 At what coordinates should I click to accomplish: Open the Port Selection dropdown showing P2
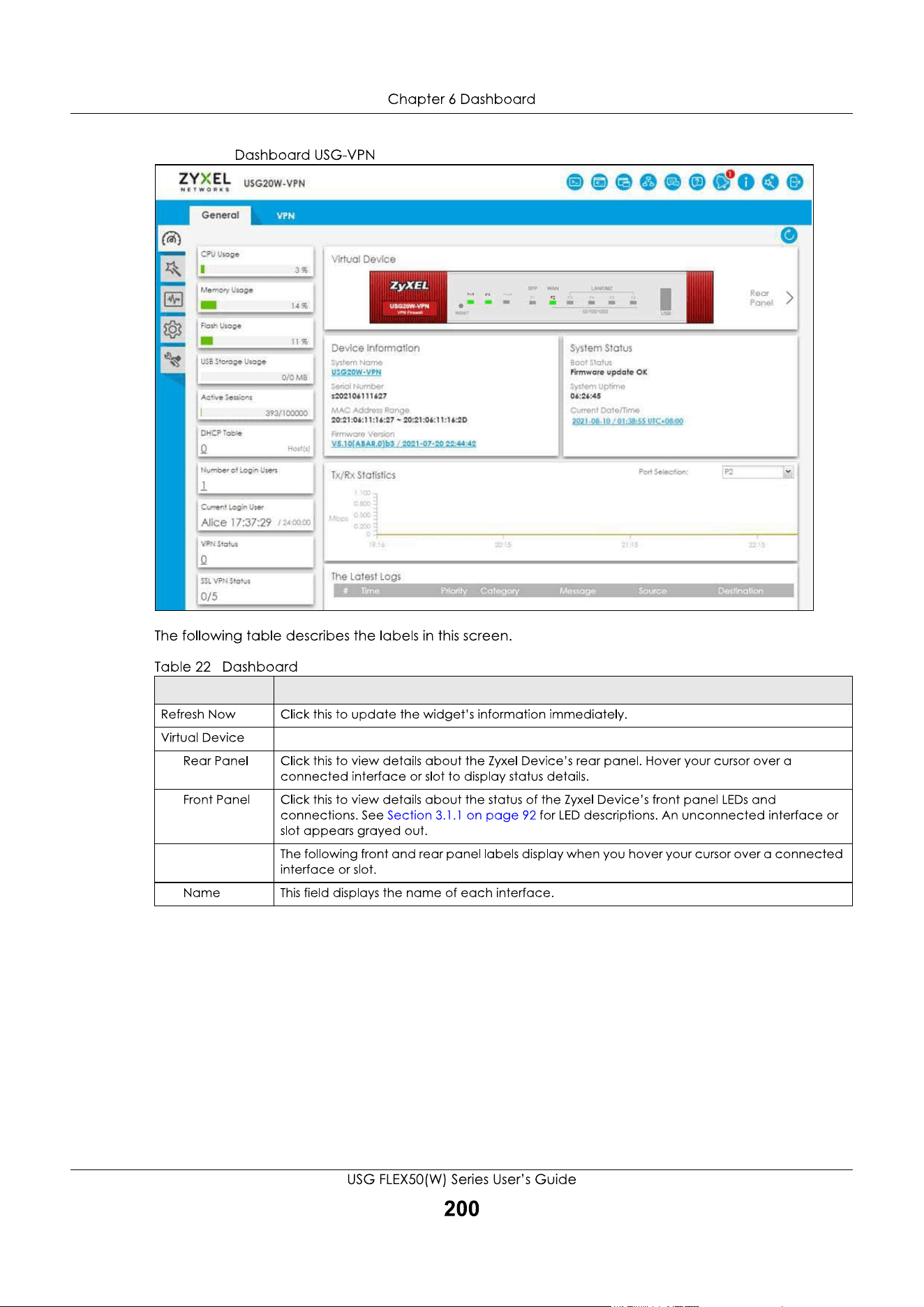coord(758,472)
